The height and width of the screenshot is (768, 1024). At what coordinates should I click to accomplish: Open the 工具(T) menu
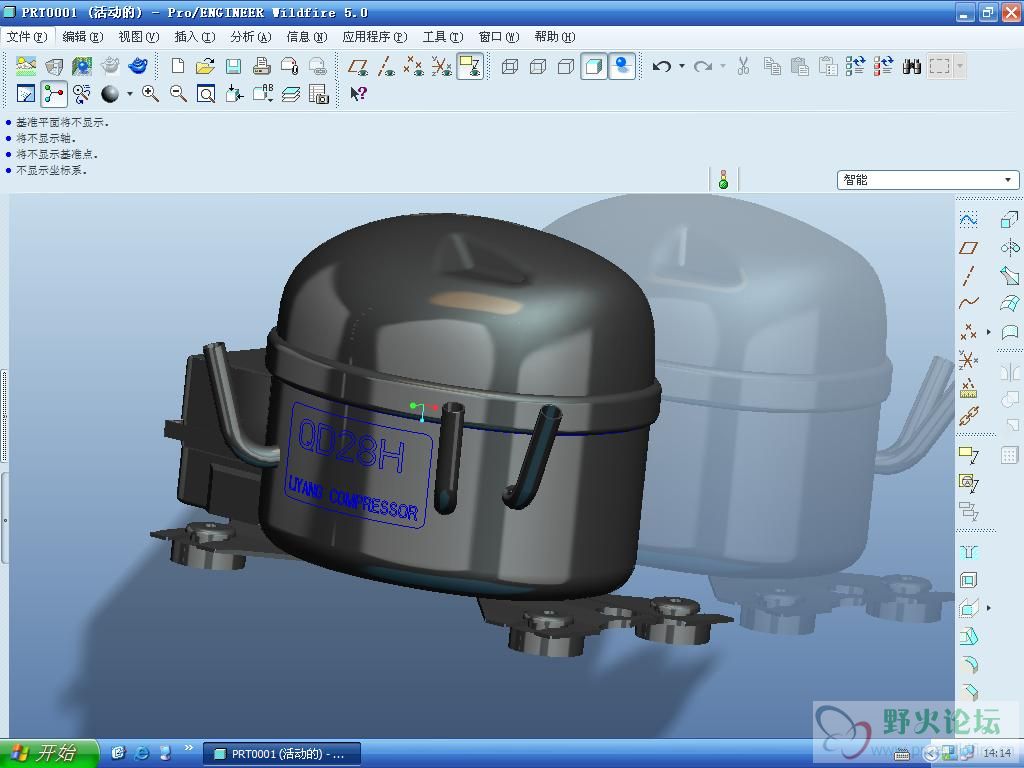[x=443, y=37]
